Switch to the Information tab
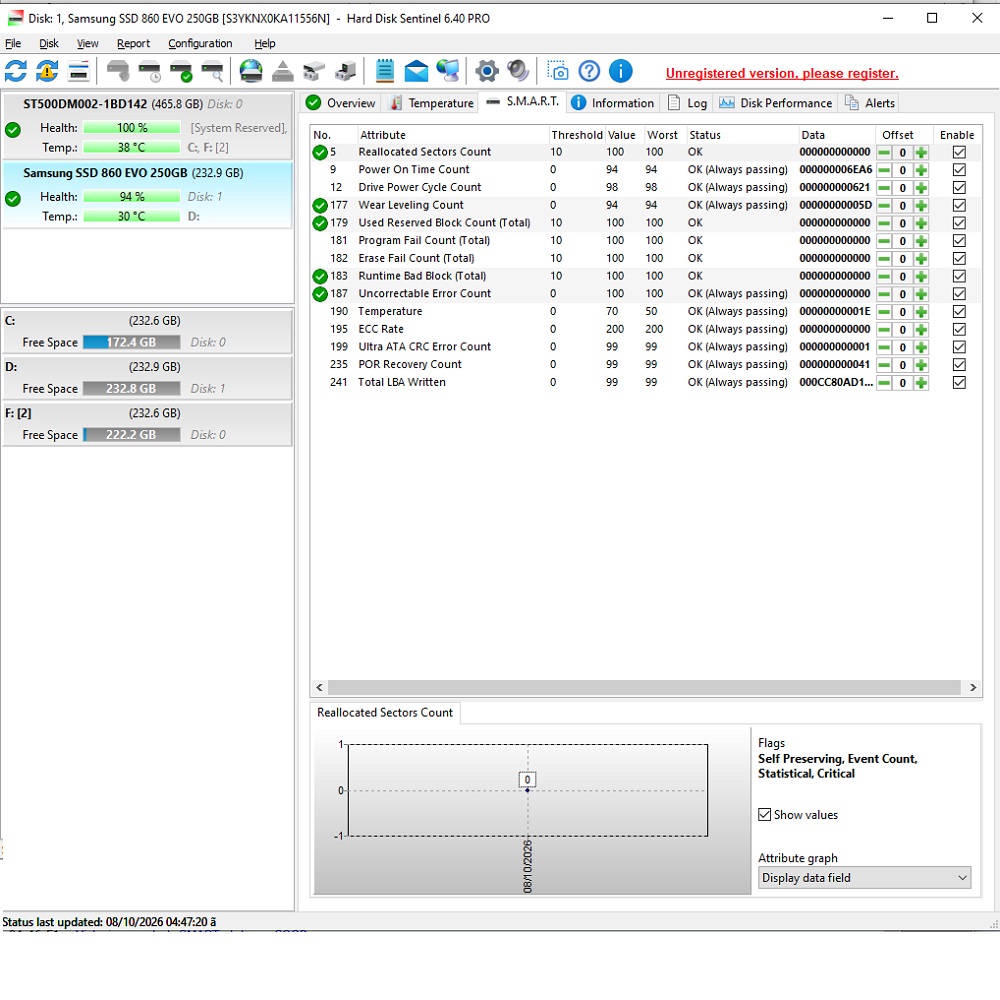The width and height of the screenshot is (1000, 1000). pyautogui.click(x=612, y=103)
